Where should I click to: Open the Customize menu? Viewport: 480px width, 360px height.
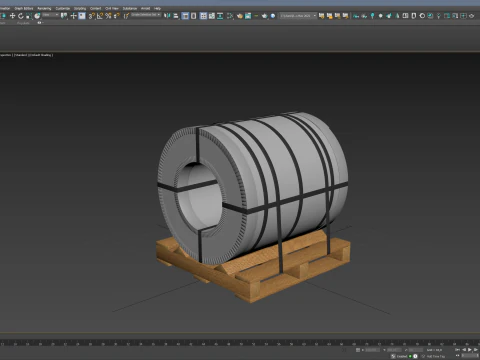point(62,8)
